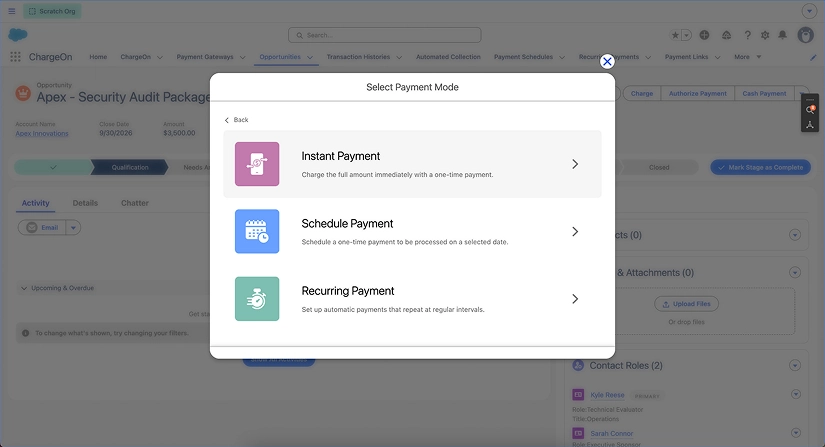Open the More navigation menu
The height and width of the screenshot is (447, 825).
pos(747,57)
